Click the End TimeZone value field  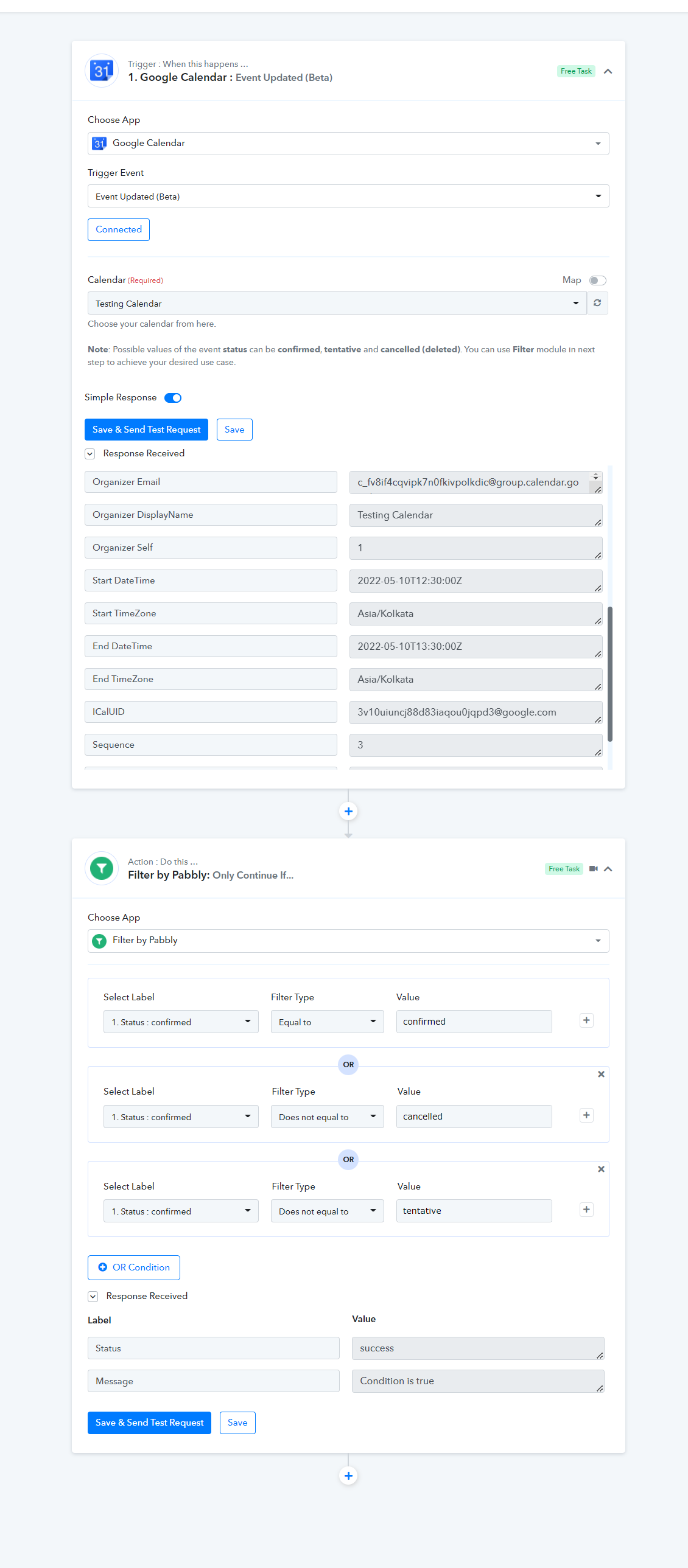point(476,679)
